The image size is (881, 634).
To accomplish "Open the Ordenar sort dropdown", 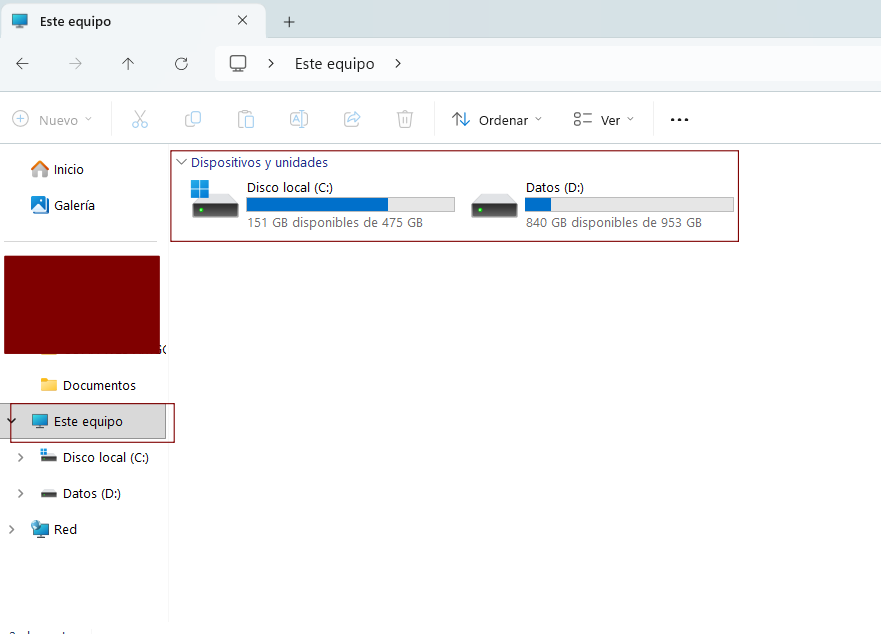I will (x=497, y=120).
